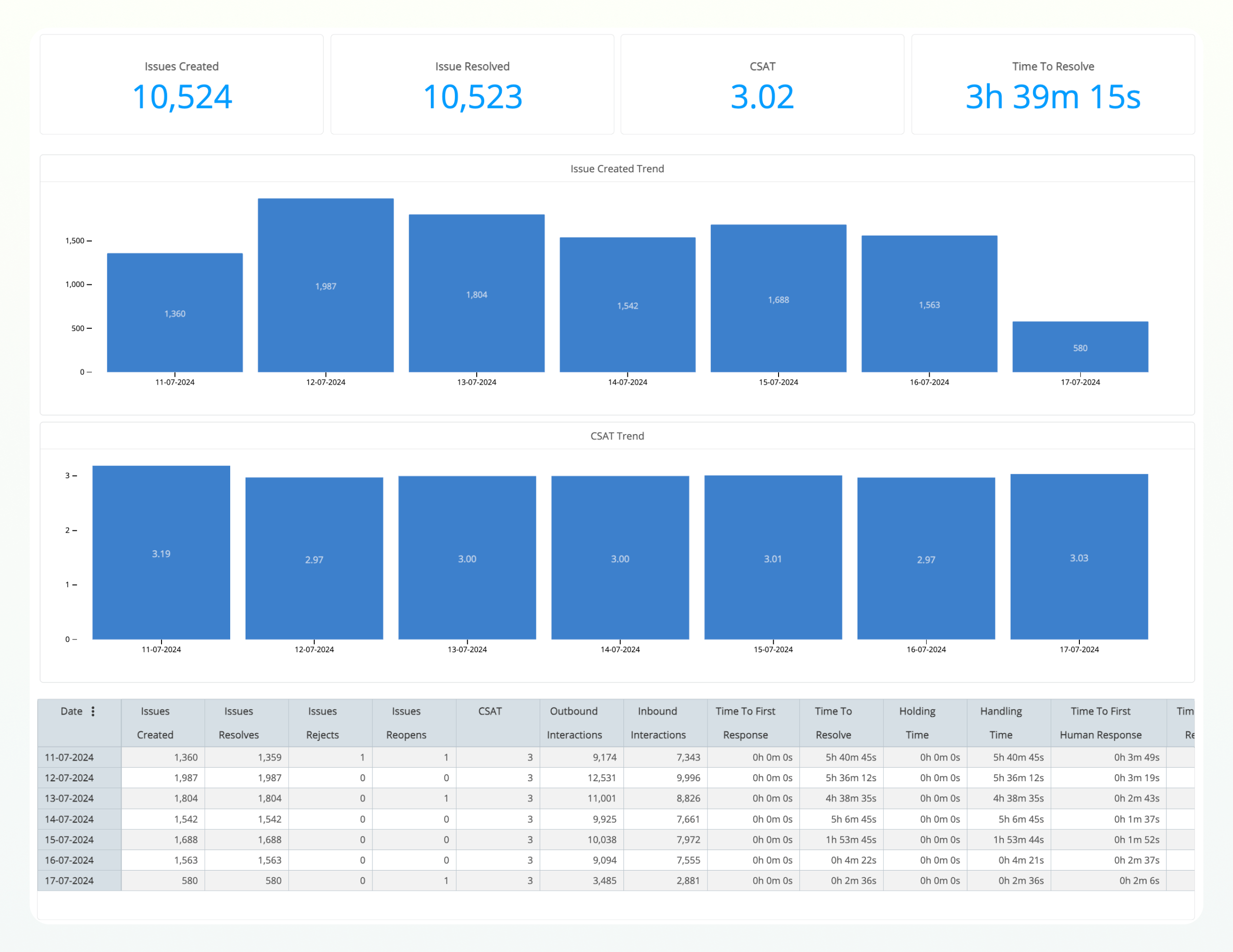Select the 17-07-2024 bar with 580 issues

pos(1079,347)
